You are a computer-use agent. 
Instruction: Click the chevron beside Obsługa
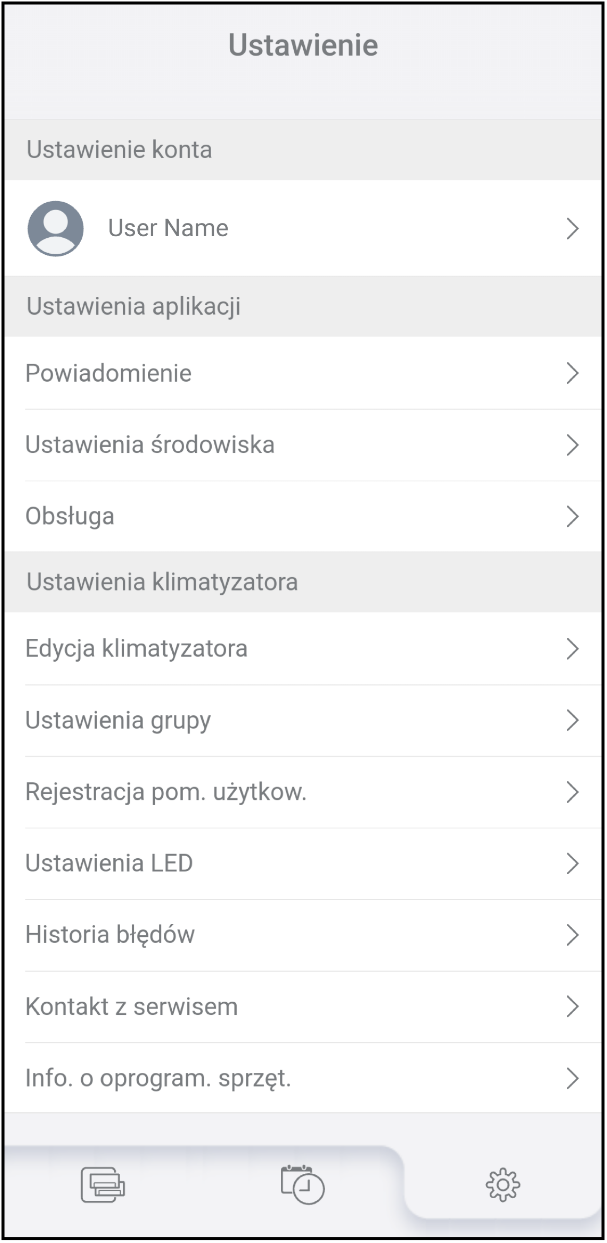(x=572, y=517)
